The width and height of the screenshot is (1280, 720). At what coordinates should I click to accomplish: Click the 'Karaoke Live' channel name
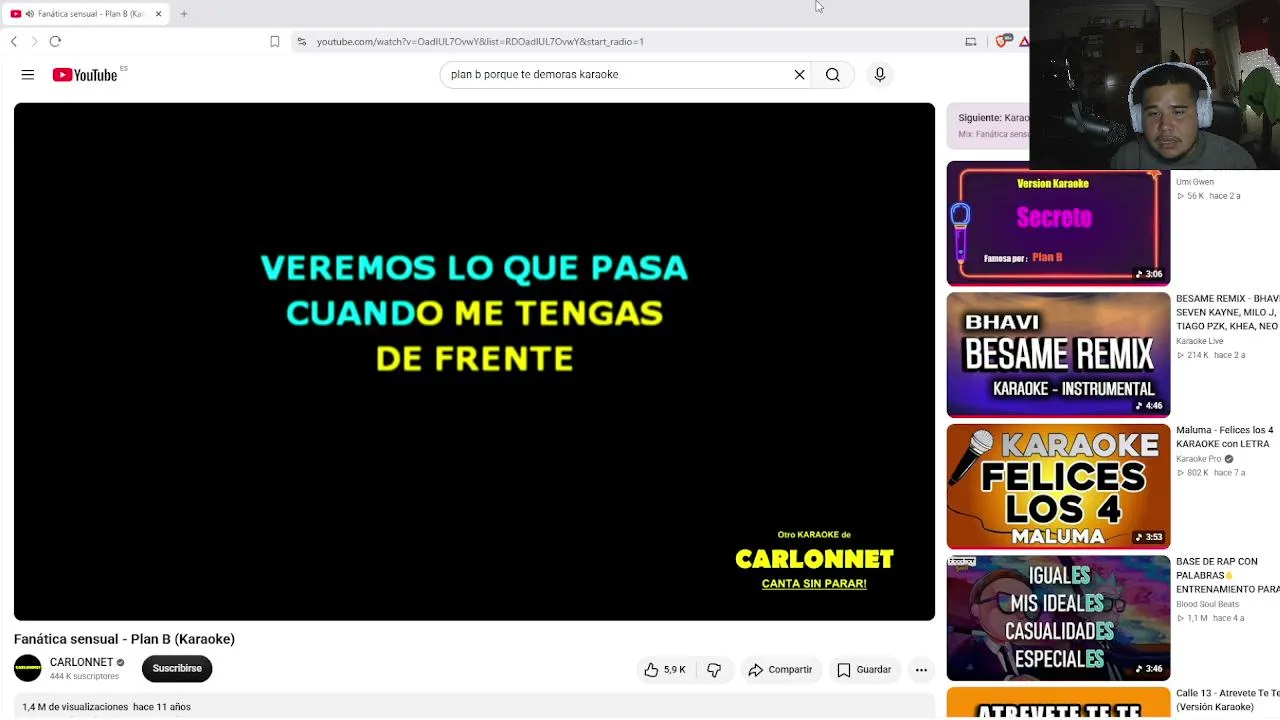(x=1200, y=341)
